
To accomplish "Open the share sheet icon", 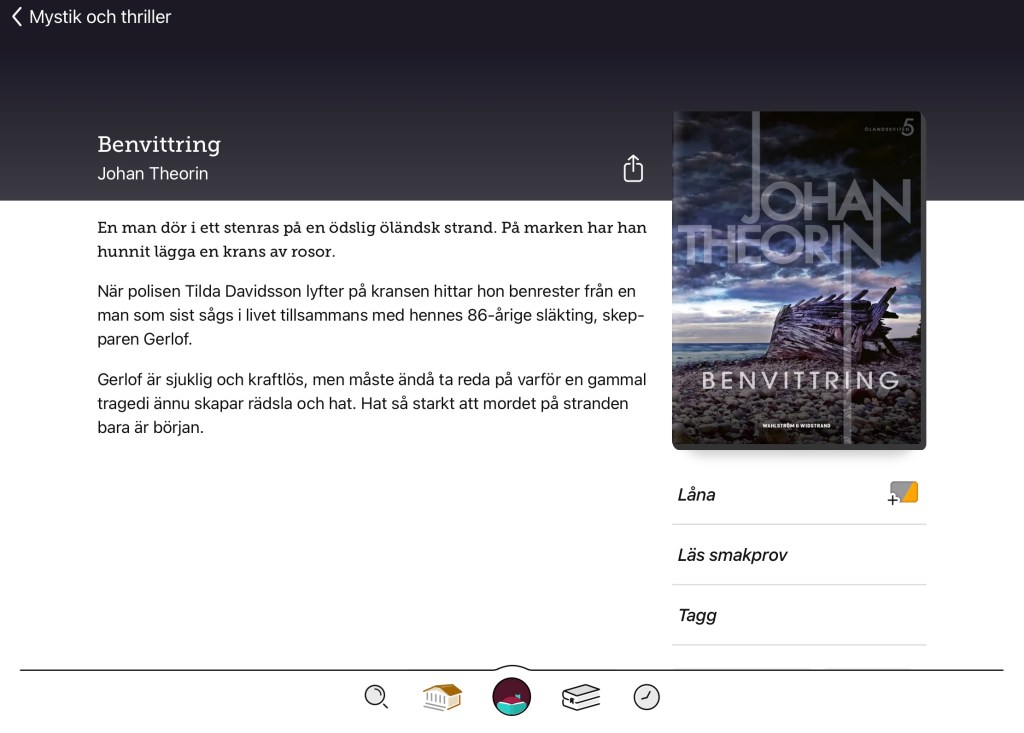I will click(x=633, y=169).
